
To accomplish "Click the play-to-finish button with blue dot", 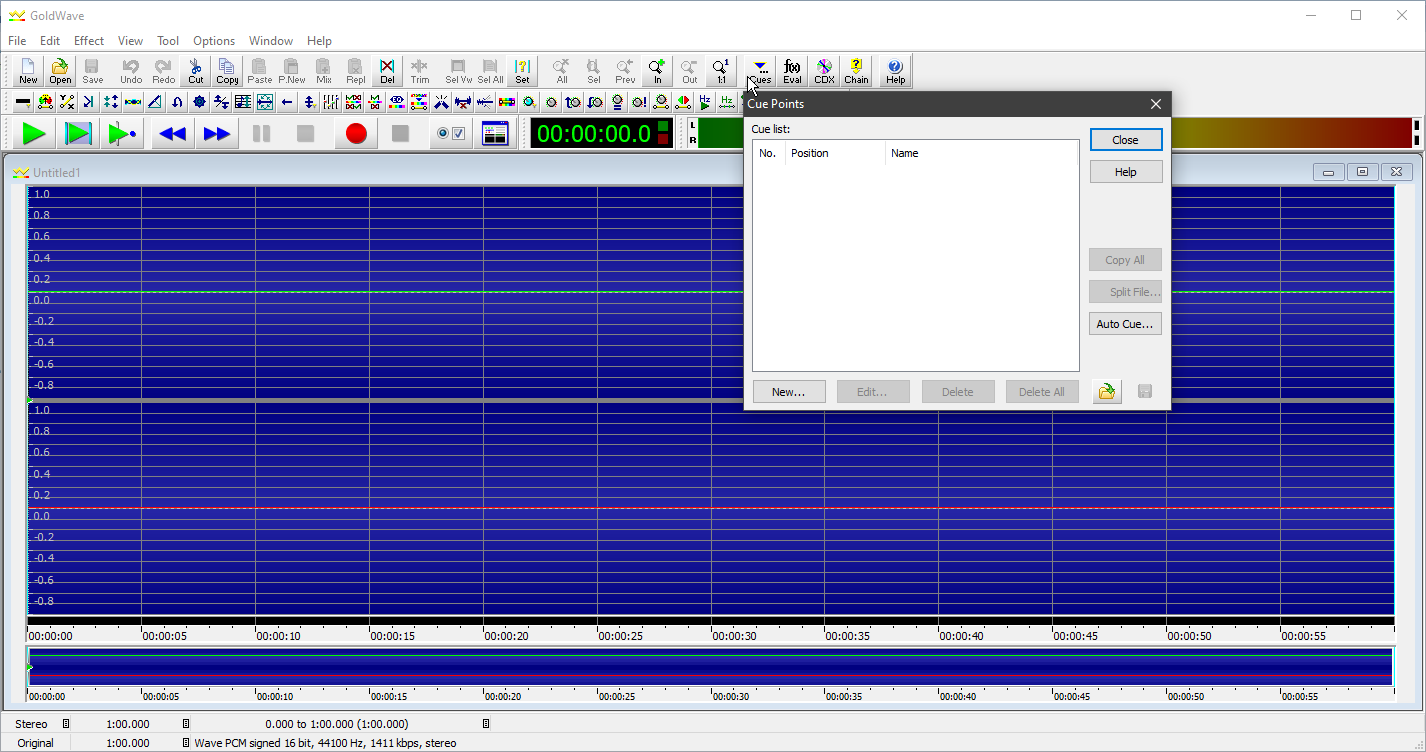I will [x=122, y=133].
